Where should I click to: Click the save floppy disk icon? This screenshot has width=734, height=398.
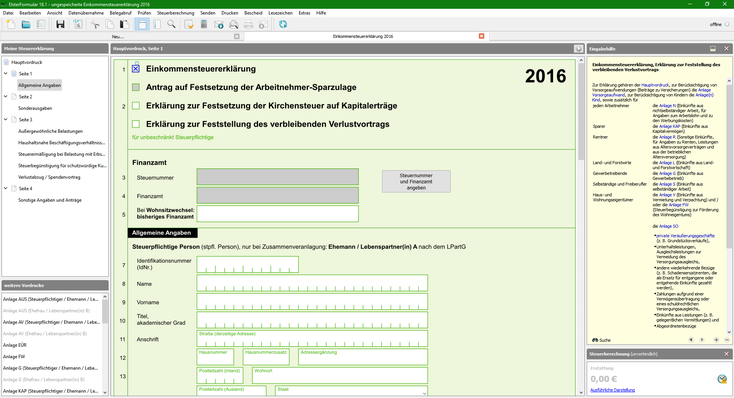tap(60, 24)
